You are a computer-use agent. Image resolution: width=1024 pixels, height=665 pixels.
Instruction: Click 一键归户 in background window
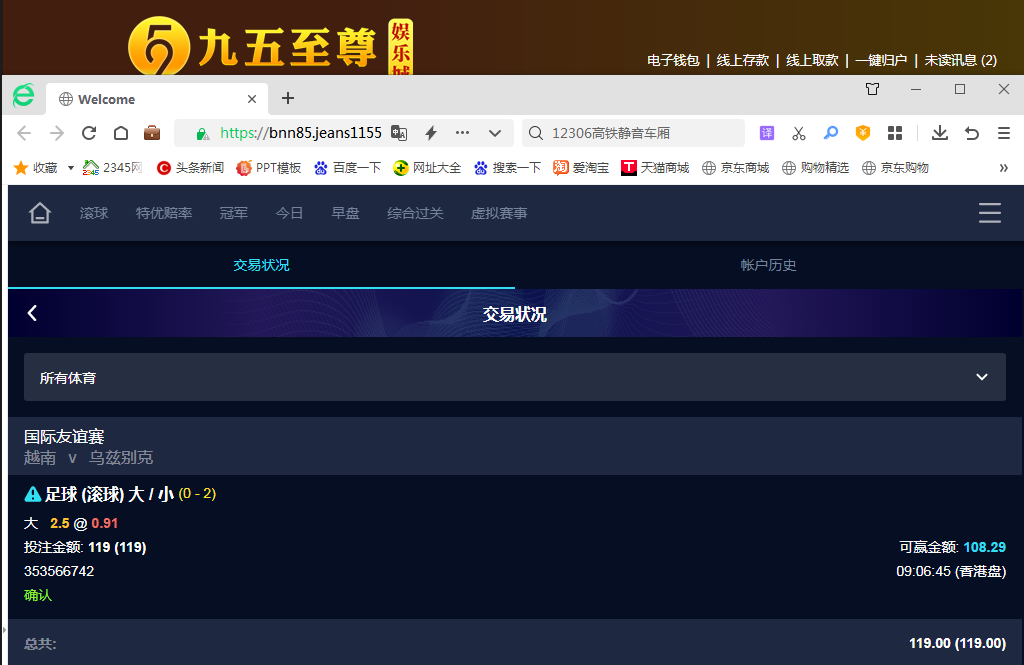pos(881,60)
